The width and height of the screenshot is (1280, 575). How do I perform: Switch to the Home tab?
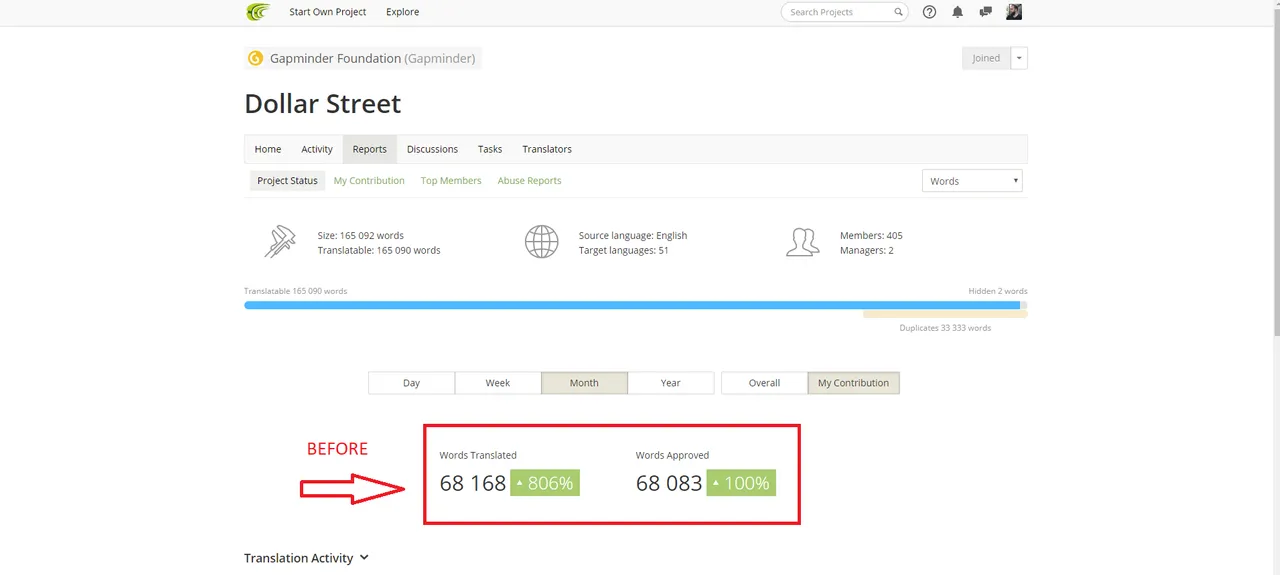(268, 149)
